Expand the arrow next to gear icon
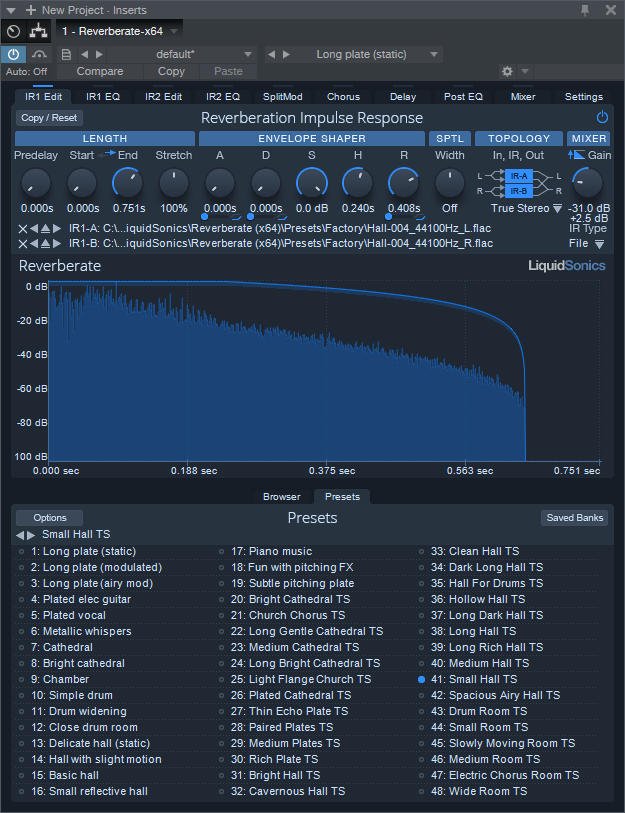 524,71
